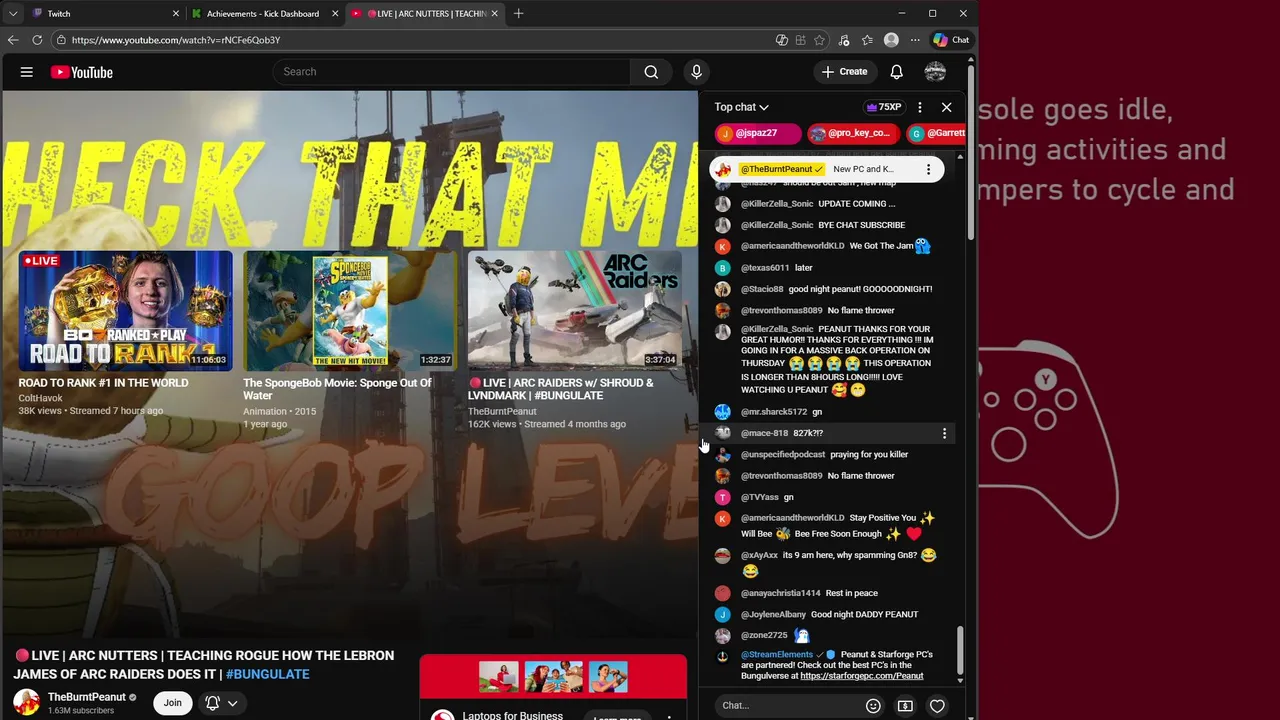Click into the Chat message field

pos(790,706)
